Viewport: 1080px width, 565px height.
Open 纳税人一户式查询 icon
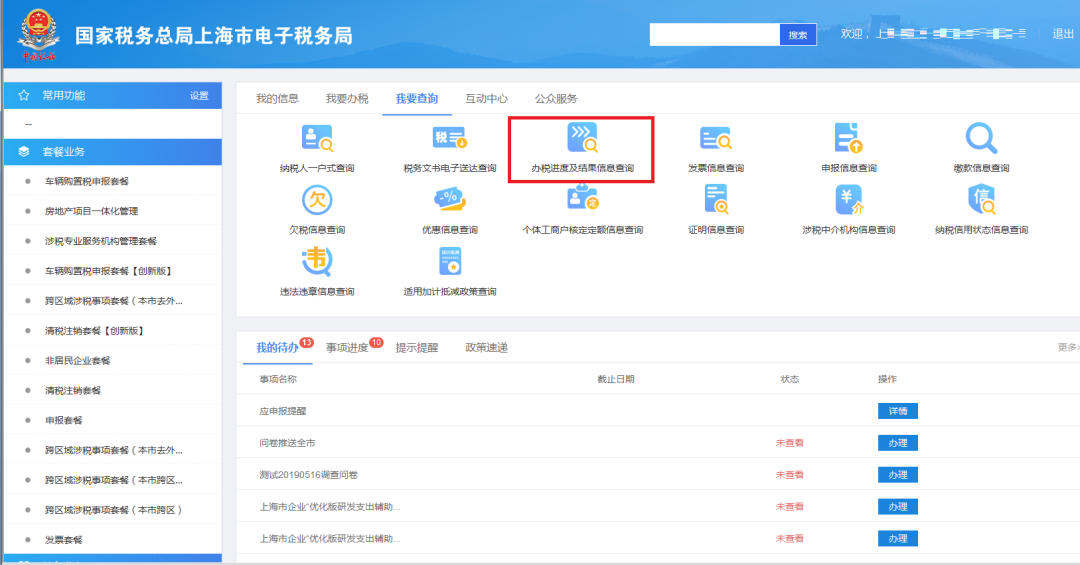pos(317,138)
